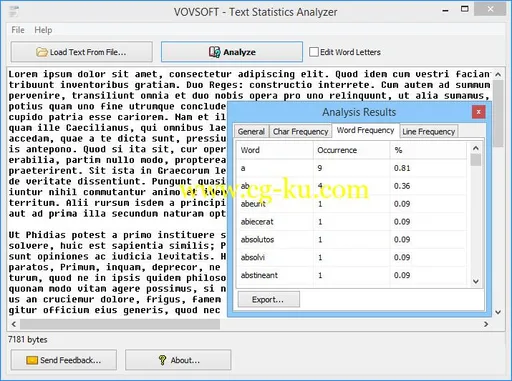The width and height of the screenshot is (512, 381).
Task: Sort by the Occurrence column header
Action: click(351, 150)
